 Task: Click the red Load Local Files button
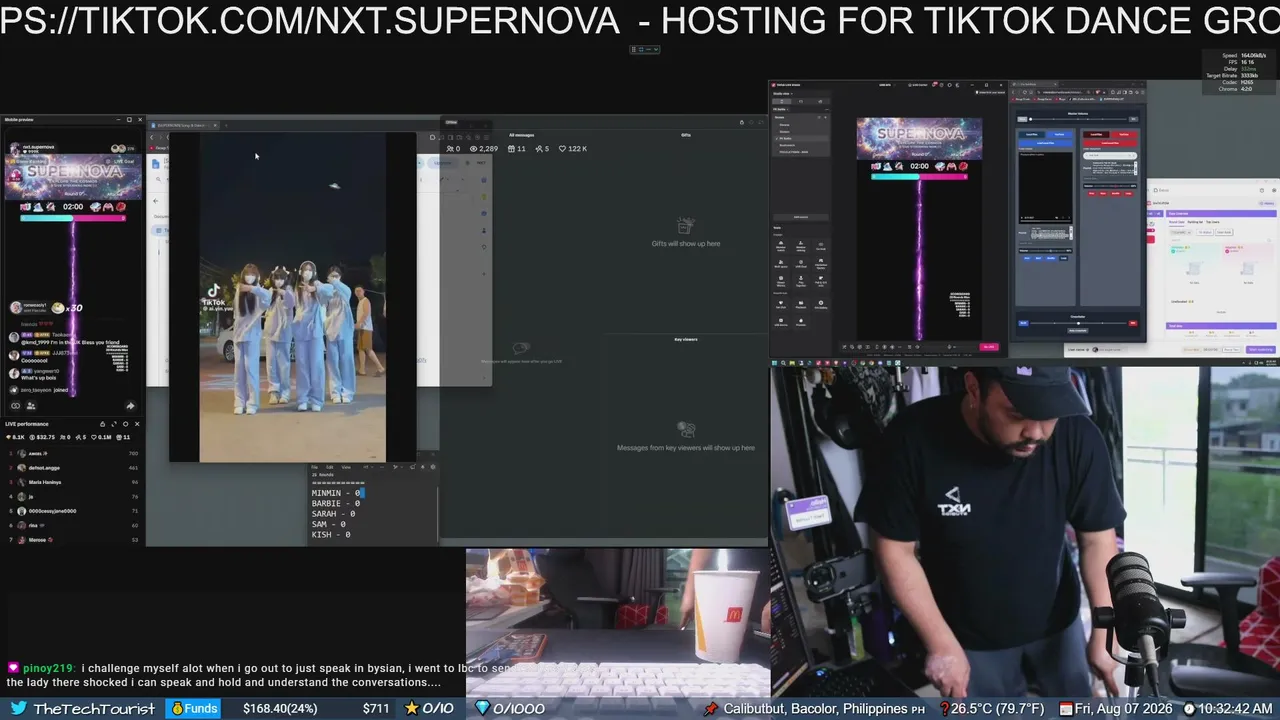coord(1111,143)
